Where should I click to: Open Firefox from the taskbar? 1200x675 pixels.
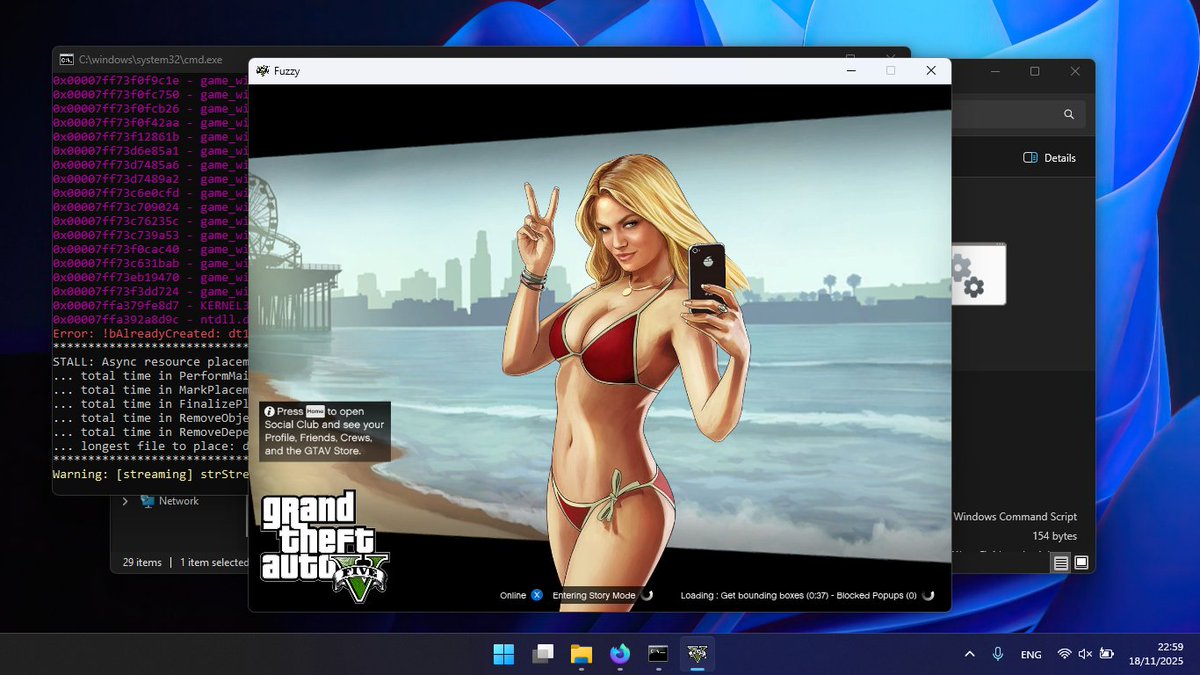[620, 654]
